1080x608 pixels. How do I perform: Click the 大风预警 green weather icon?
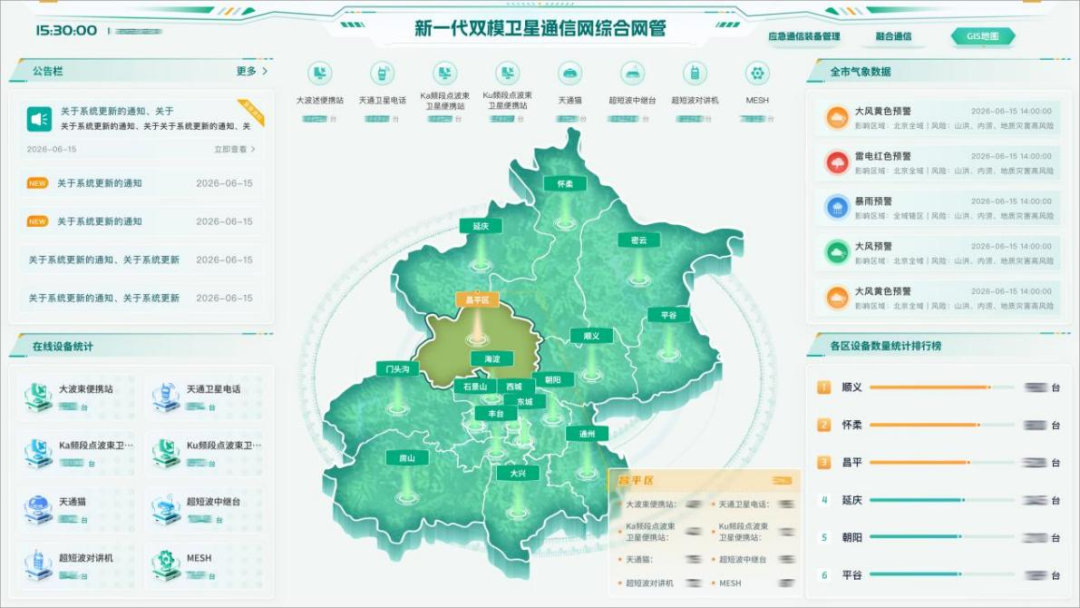click(x=838, y=253)
